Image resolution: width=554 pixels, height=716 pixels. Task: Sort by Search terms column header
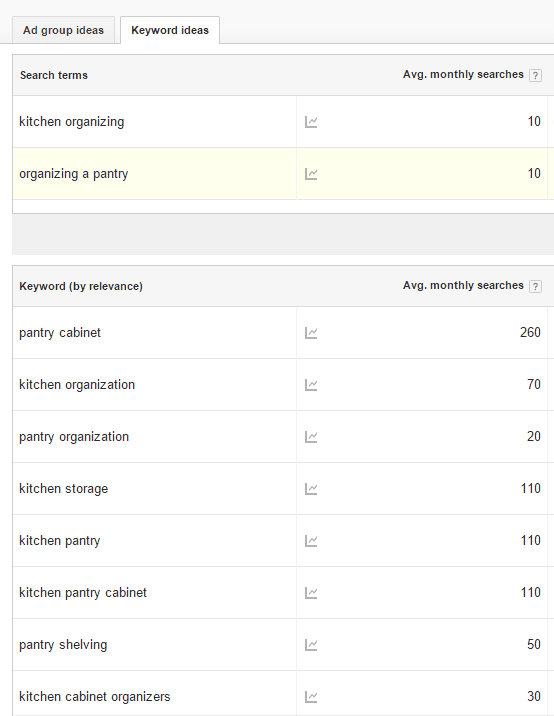point(54,75)
